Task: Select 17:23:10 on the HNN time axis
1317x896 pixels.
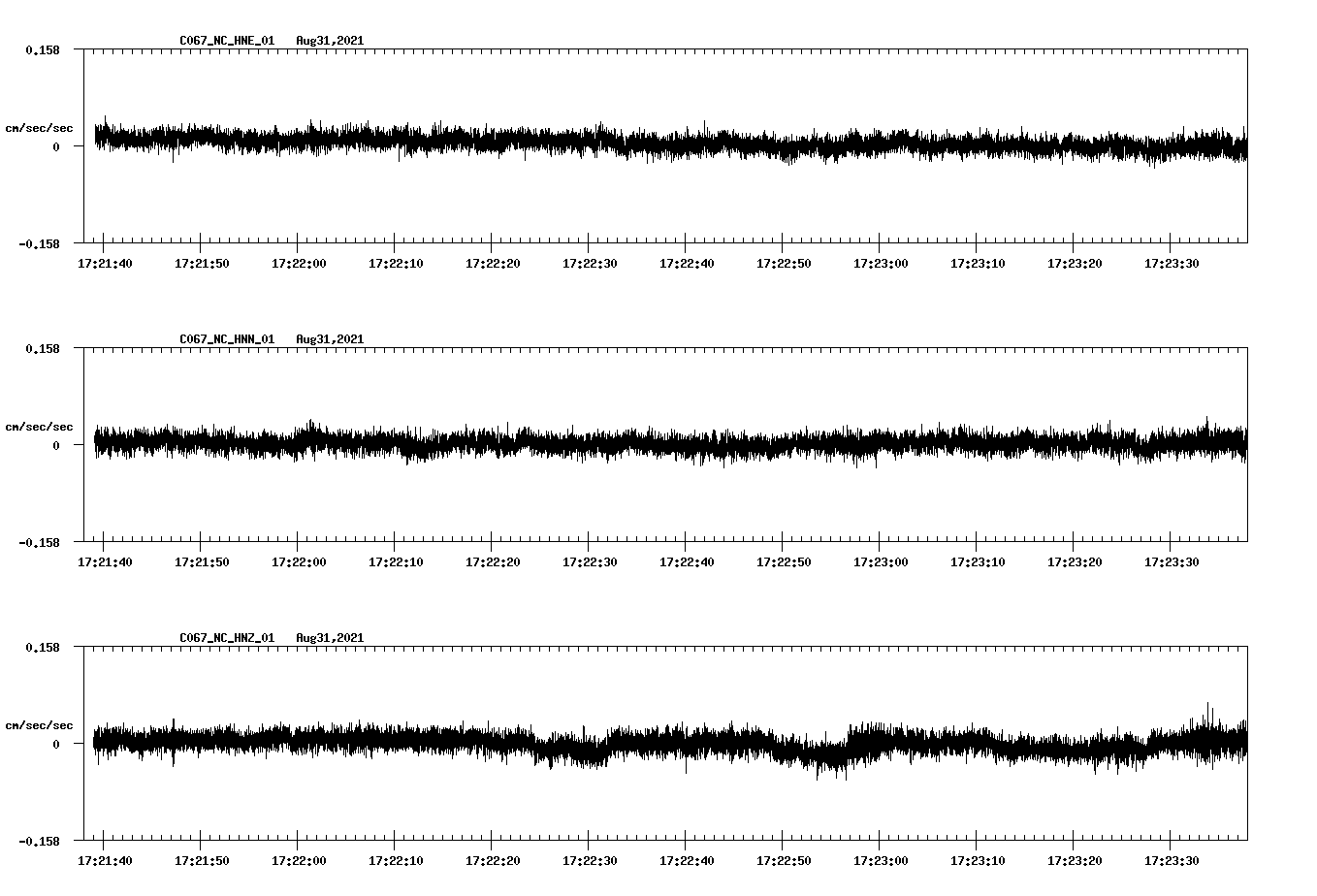Action: (x=978, y=561)
